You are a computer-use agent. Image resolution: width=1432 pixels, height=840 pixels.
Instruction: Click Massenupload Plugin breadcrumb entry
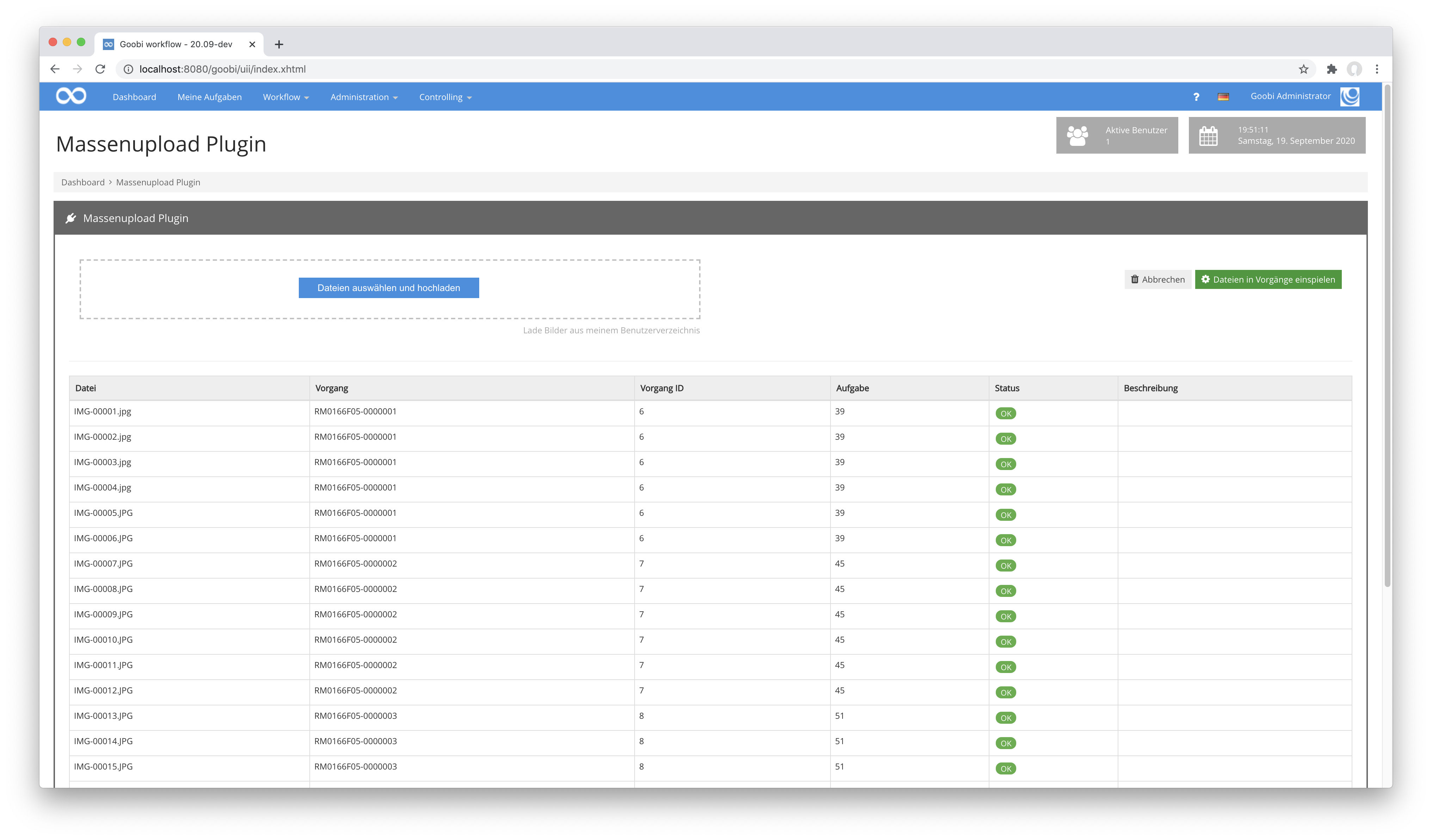coord(158,183)
